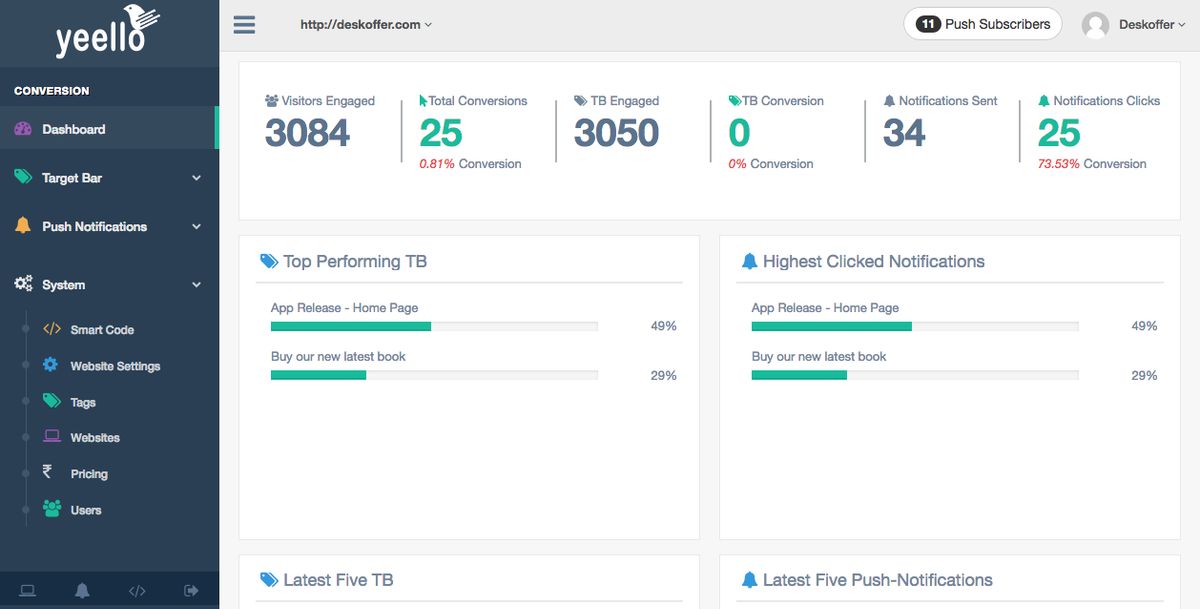Click the logout icon in sidebar footer

(191, 591)
